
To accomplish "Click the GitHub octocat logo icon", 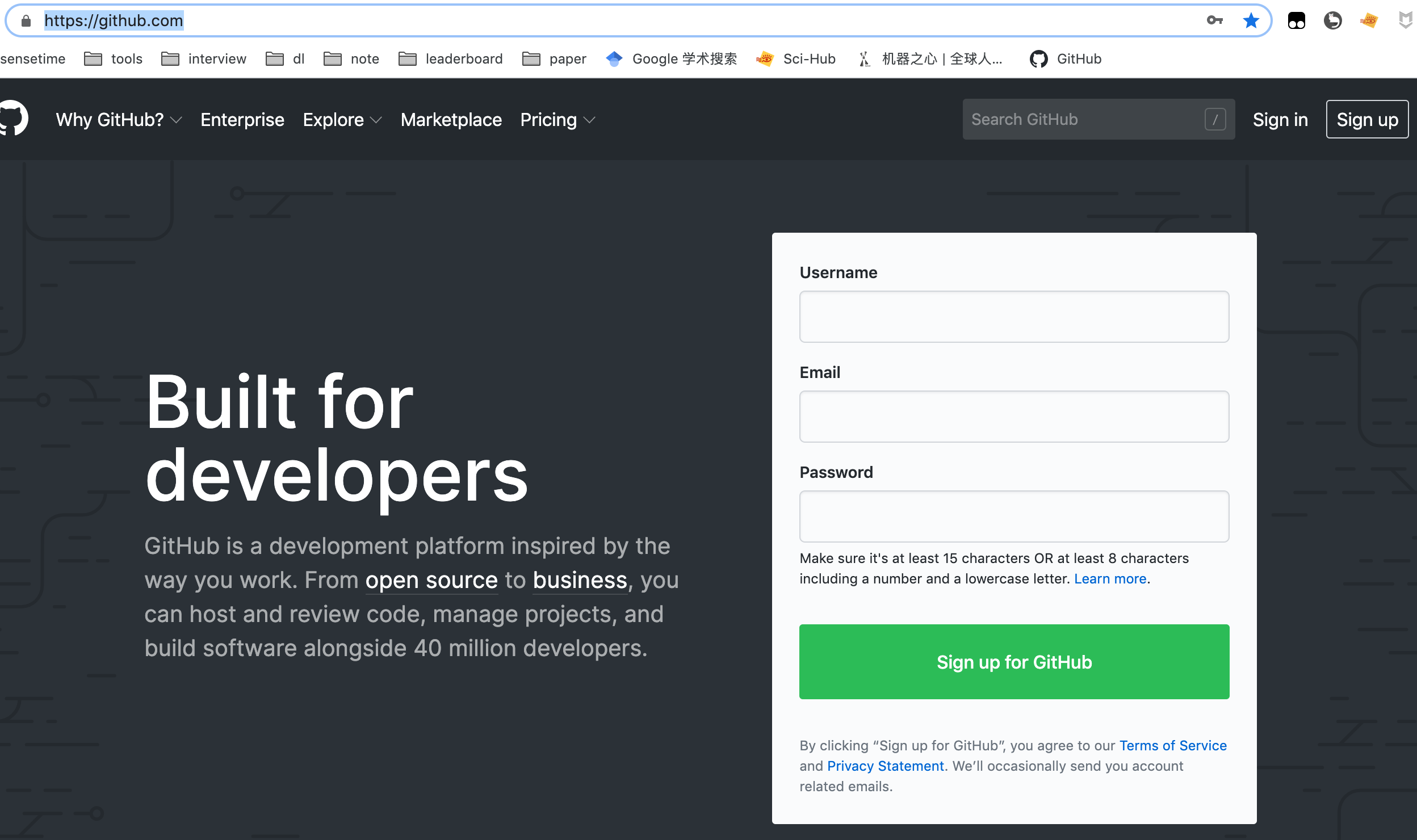I will point(15,119).
